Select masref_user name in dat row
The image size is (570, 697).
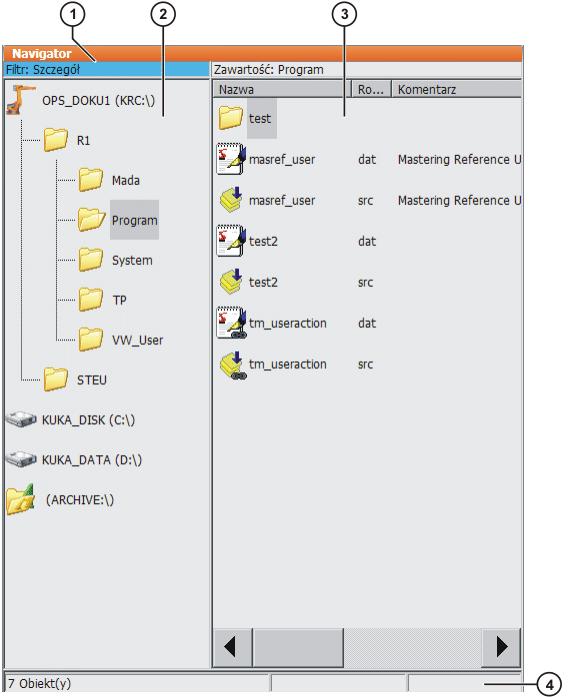(x=282, y=159)
